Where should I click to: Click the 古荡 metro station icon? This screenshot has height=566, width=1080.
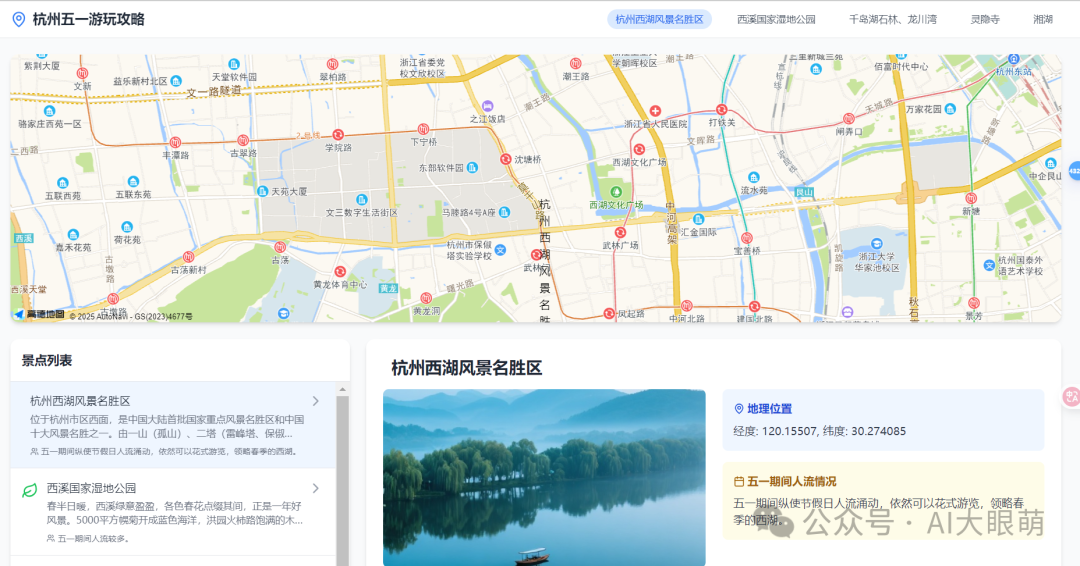coord(280,247)
